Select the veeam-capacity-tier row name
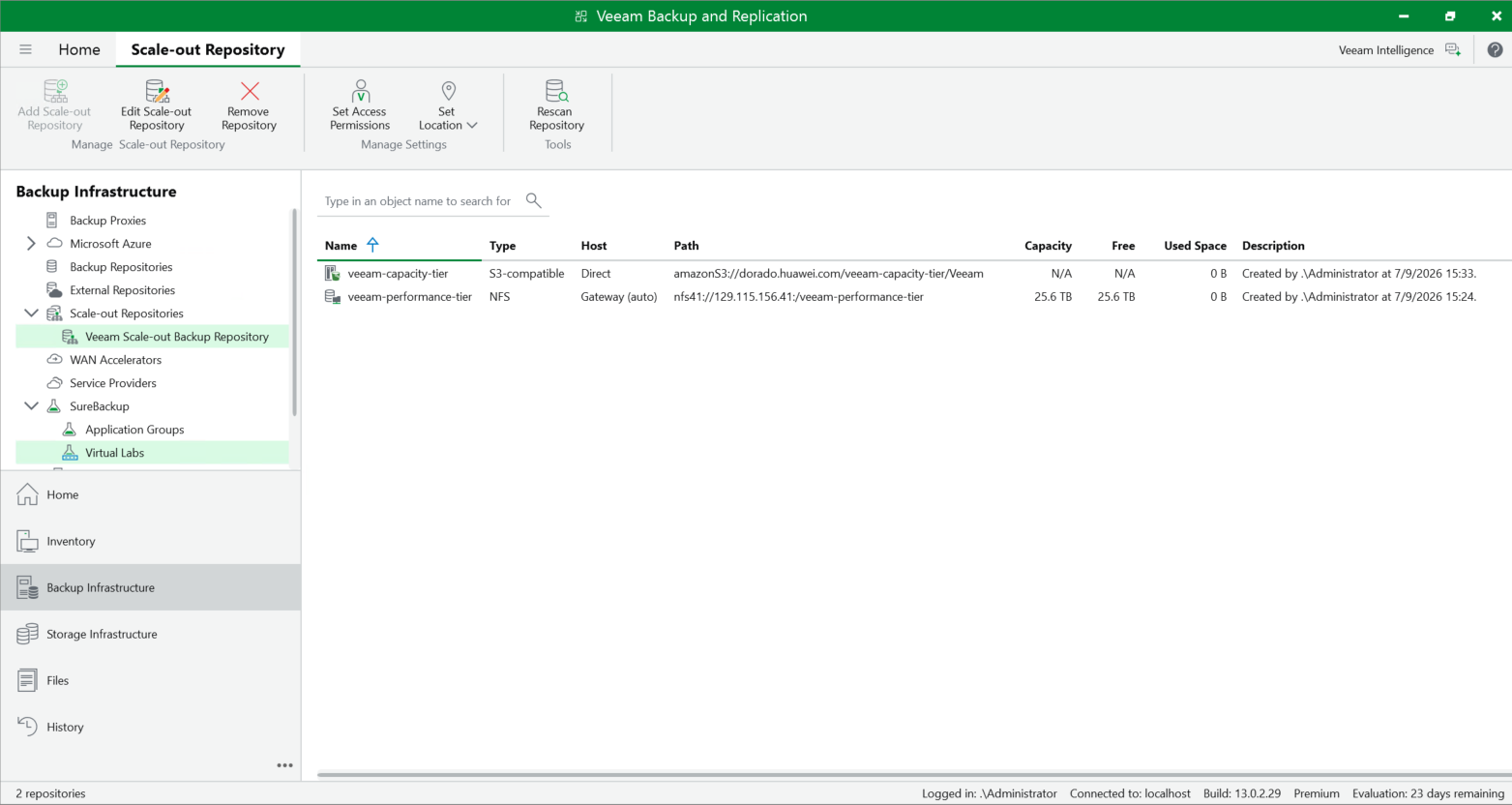The width and height of the screenshot is (1512, 805). 398,274
